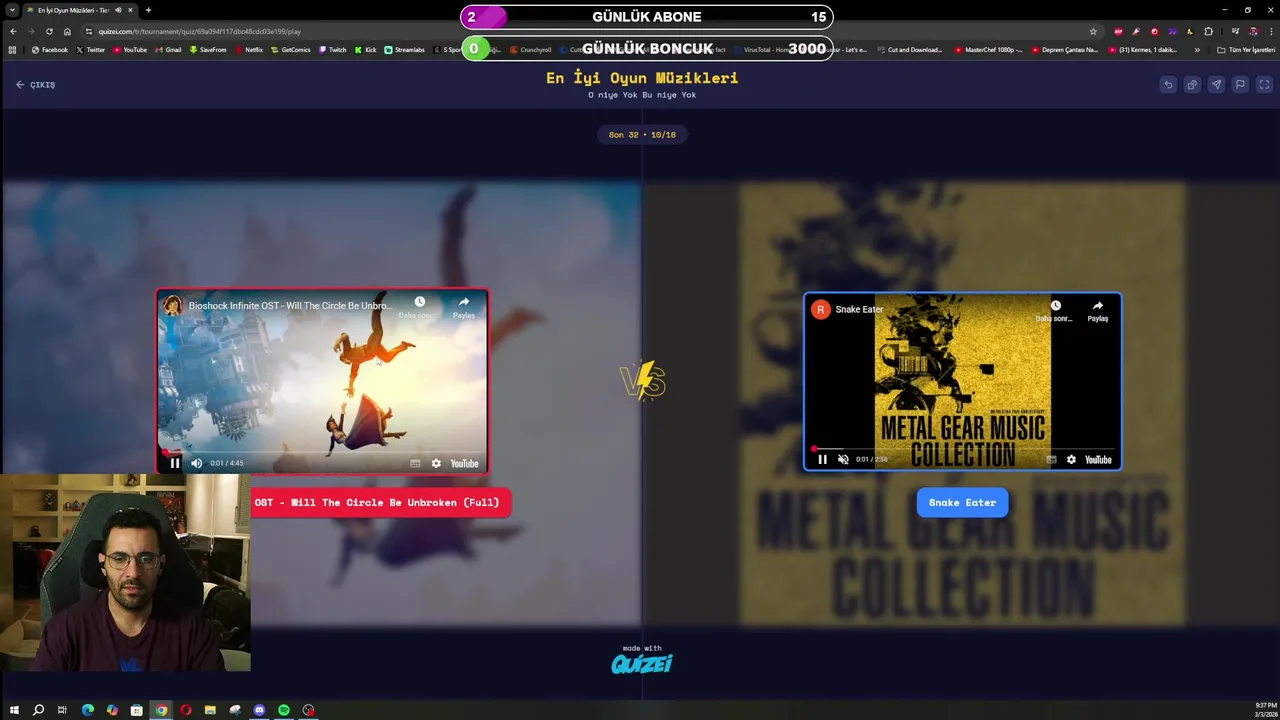1280x720 pixels.
Task: Open Microsoft Edge from the taskbar
Action: pos(88,710)
